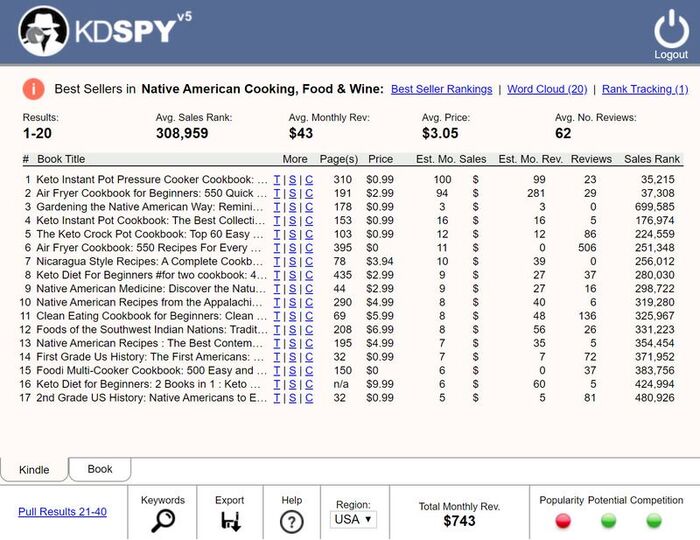700x540 pixels.
Task: Sort by Sales Rank column header
Action: click(x=652, y=159)
